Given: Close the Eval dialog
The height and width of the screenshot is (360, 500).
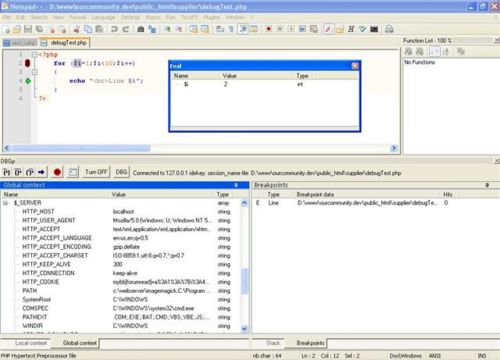Looking at the screenshot, I should [355, 66].
